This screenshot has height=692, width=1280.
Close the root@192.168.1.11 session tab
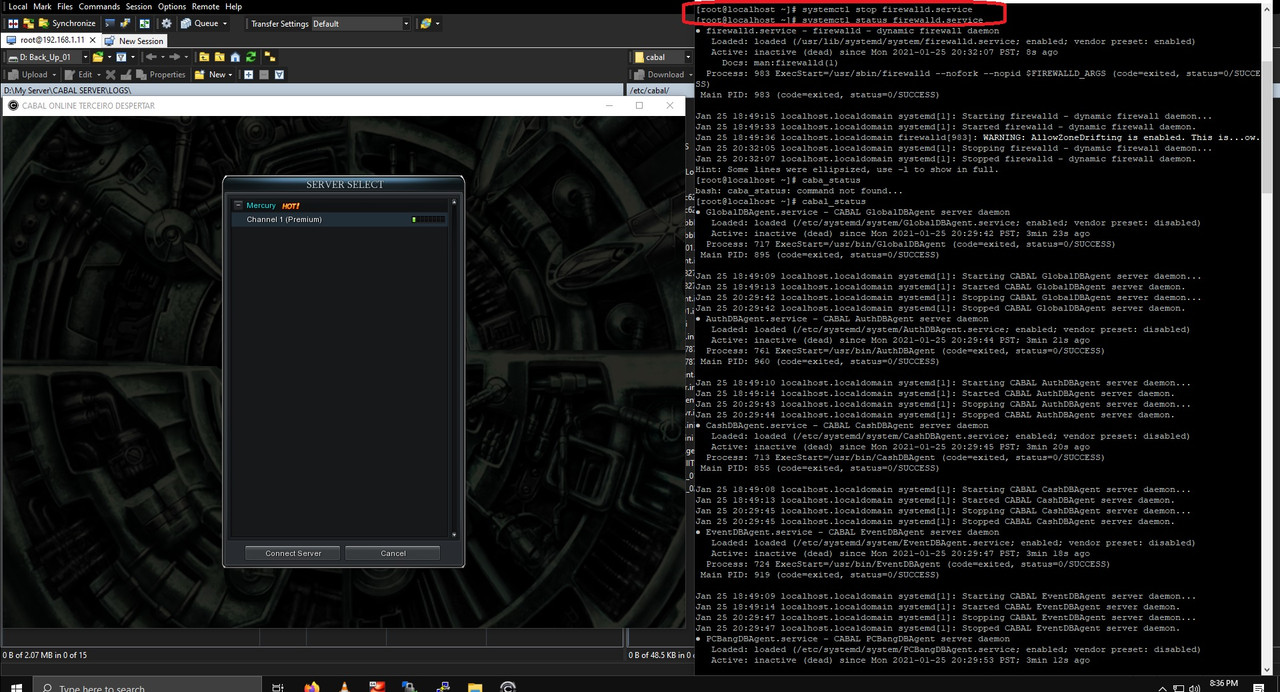92,40
